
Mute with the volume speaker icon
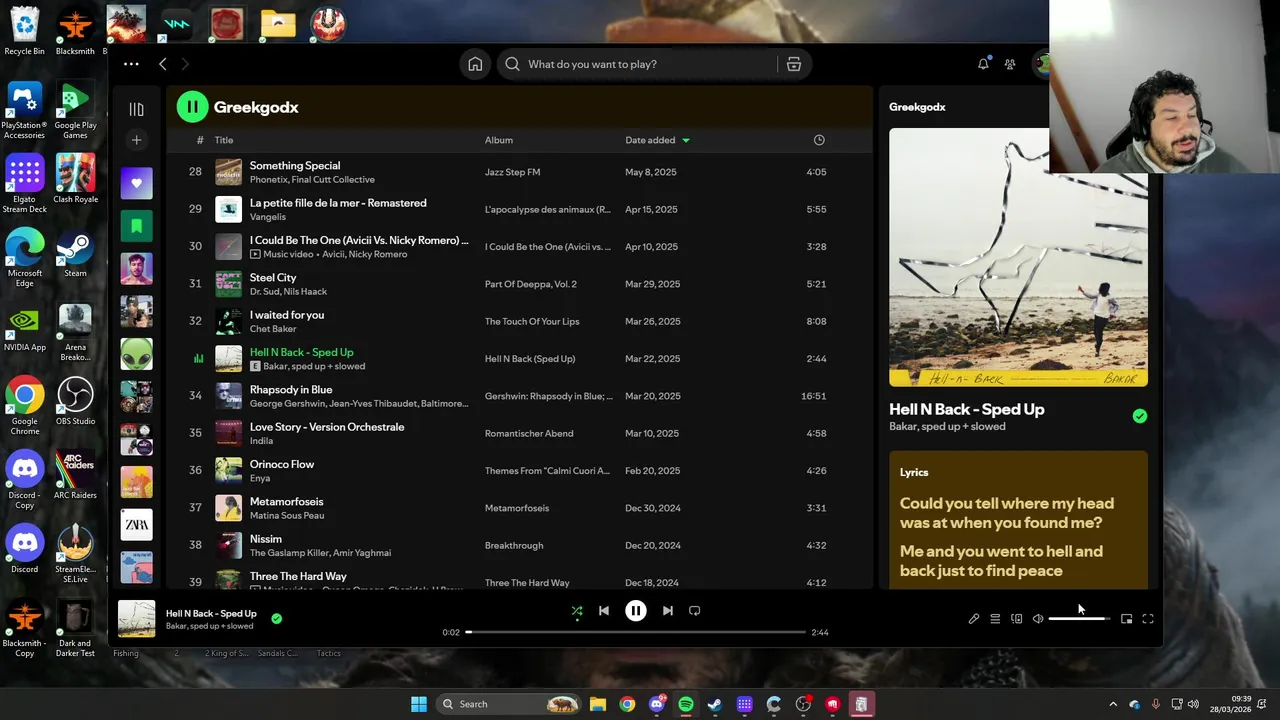point(1038,619)
